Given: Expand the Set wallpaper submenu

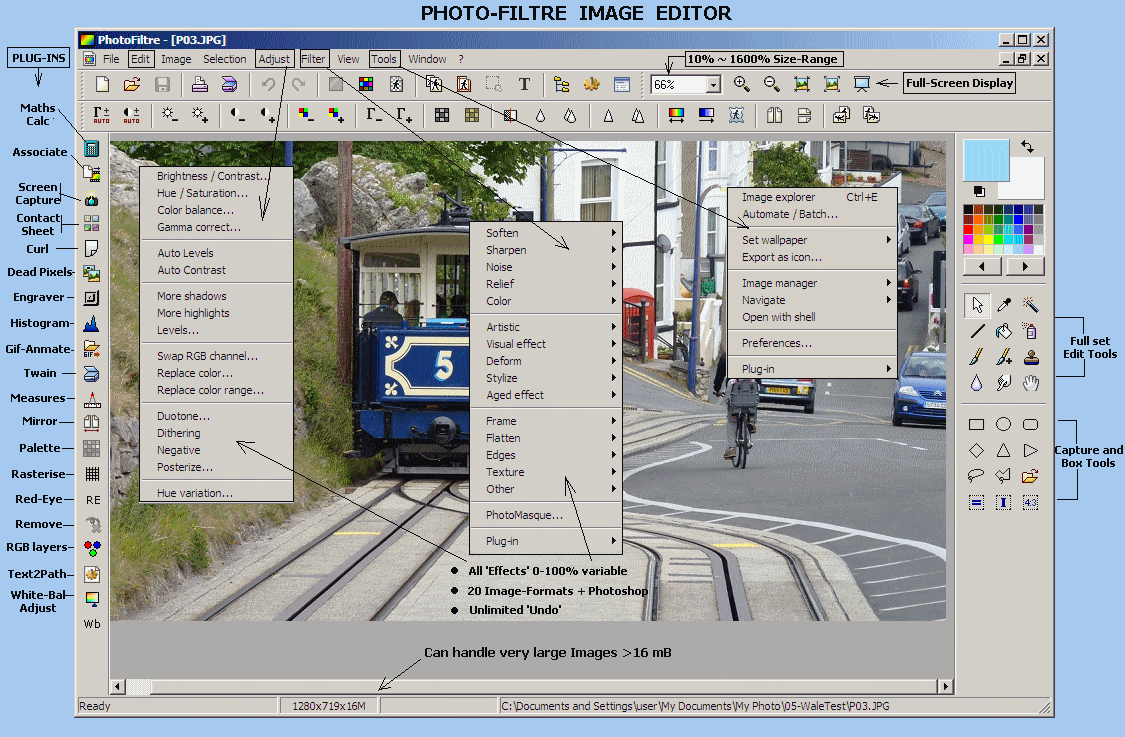Looking at the screenshot, I should pos(812,240).
